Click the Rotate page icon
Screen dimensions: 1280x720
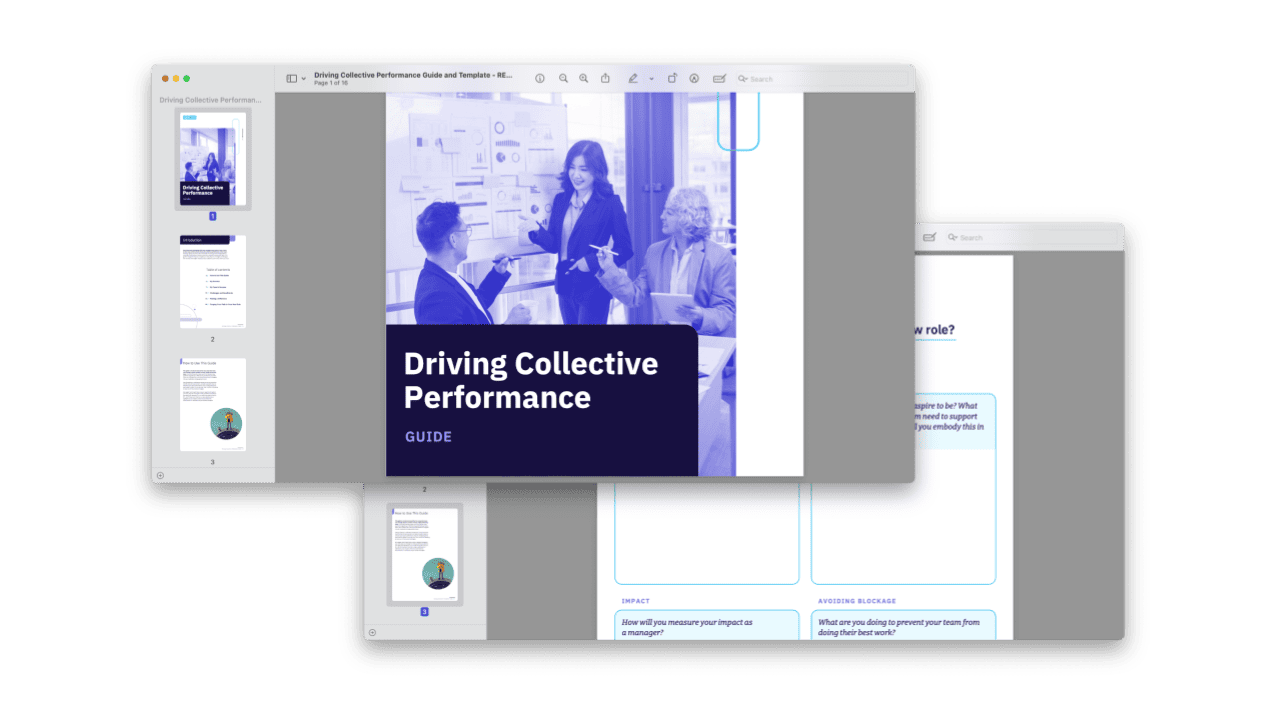[672, 78]
